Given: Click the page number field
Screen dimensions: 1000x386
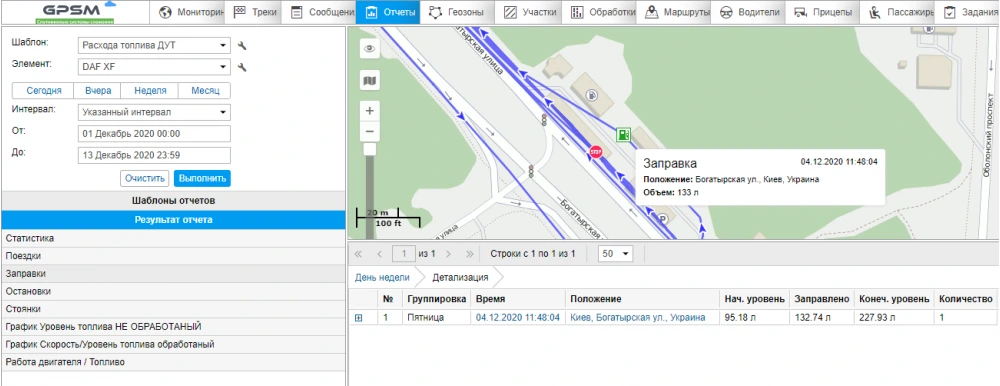Looking at the screenshot, I should [404, 254].
